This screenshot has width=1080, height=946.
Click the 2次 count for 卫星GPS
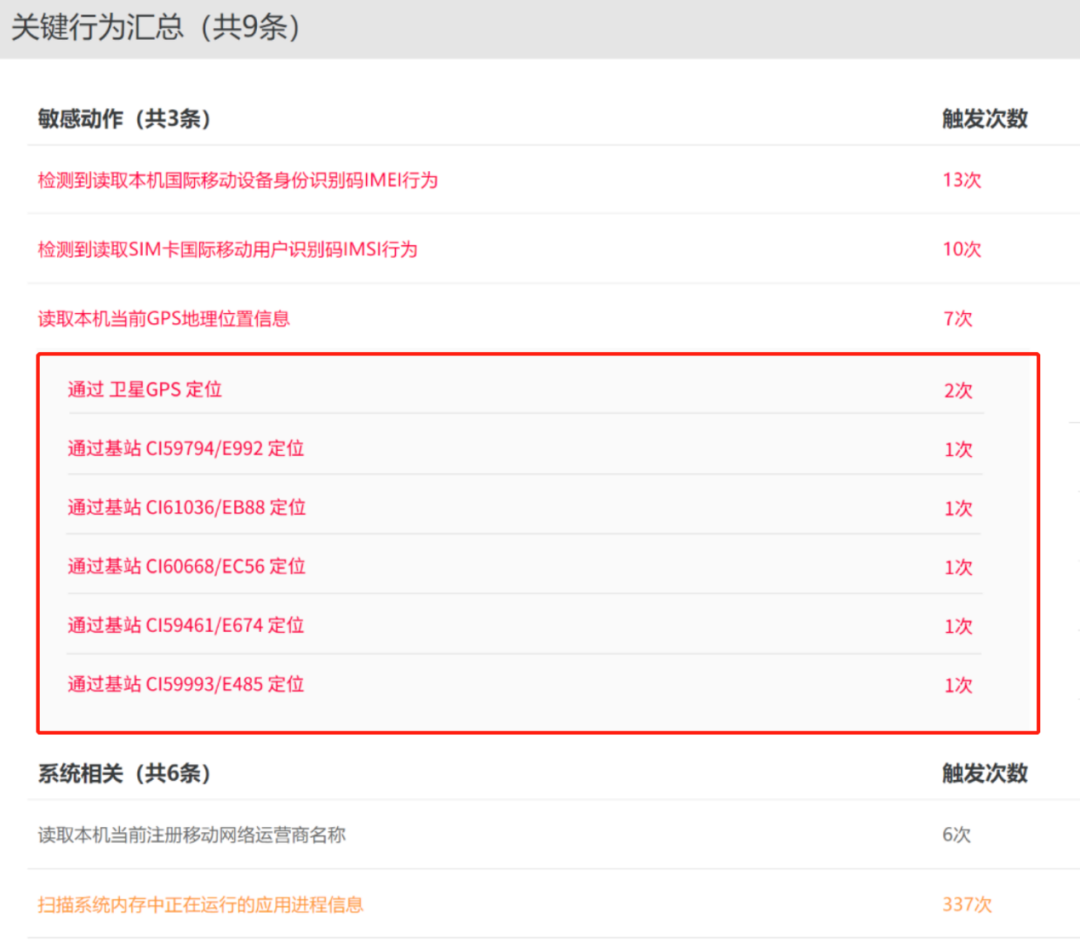(x=957, y=390)
